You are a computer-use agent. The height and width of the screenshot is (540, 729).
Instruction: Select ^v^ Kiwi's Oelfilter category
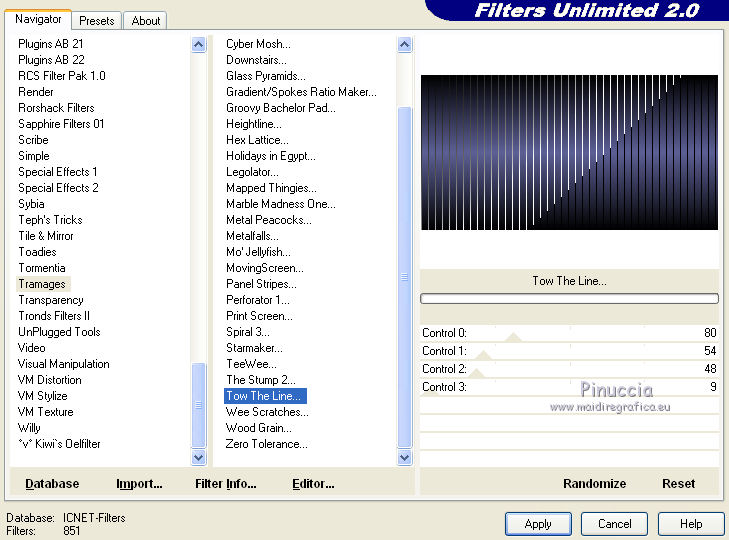tap(59, 444)
